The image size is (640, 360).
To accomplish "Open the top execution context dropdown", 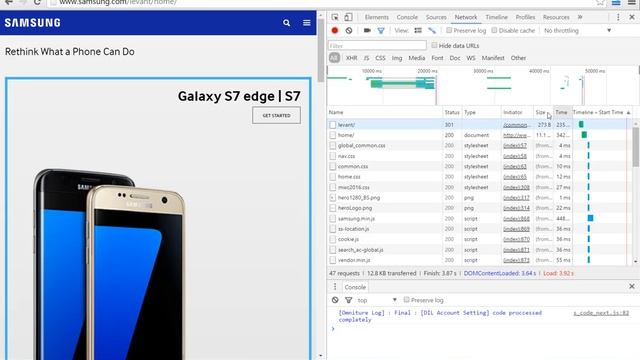I will (377, 300).
